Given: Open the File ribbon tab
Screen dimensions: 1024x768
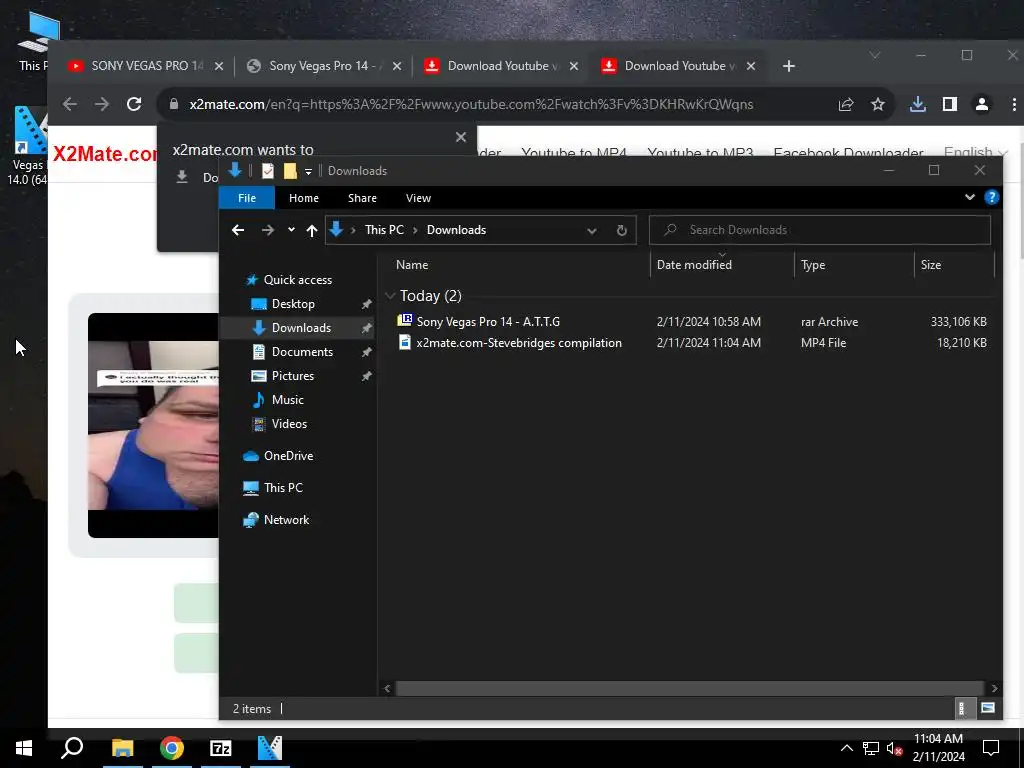Looking at the screenshot, I should 247,198.
